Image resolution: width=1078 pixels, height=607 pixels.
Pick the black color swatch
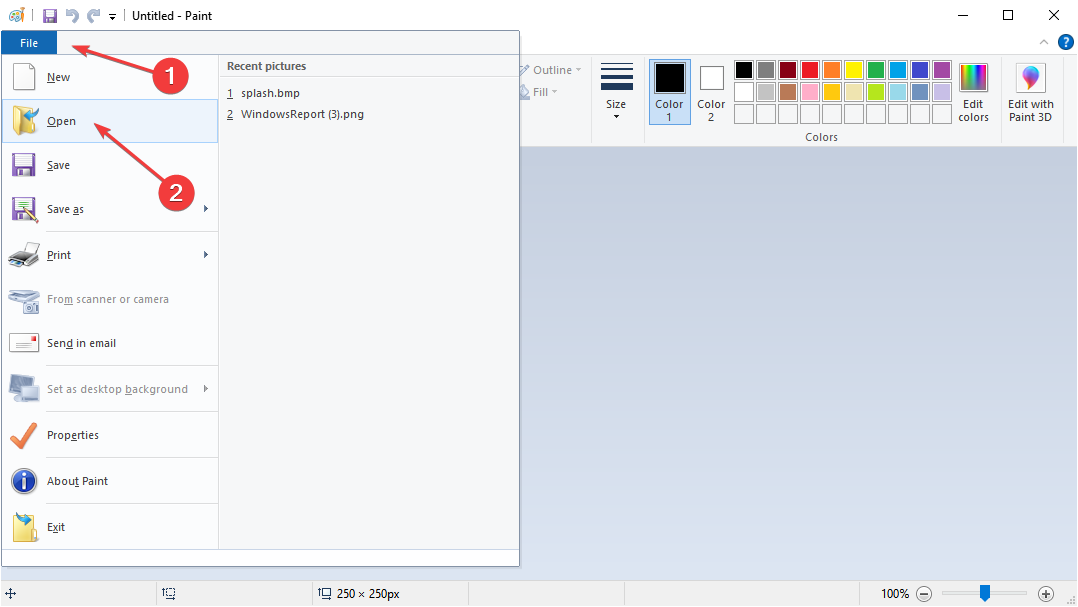[x=744, y=70]
